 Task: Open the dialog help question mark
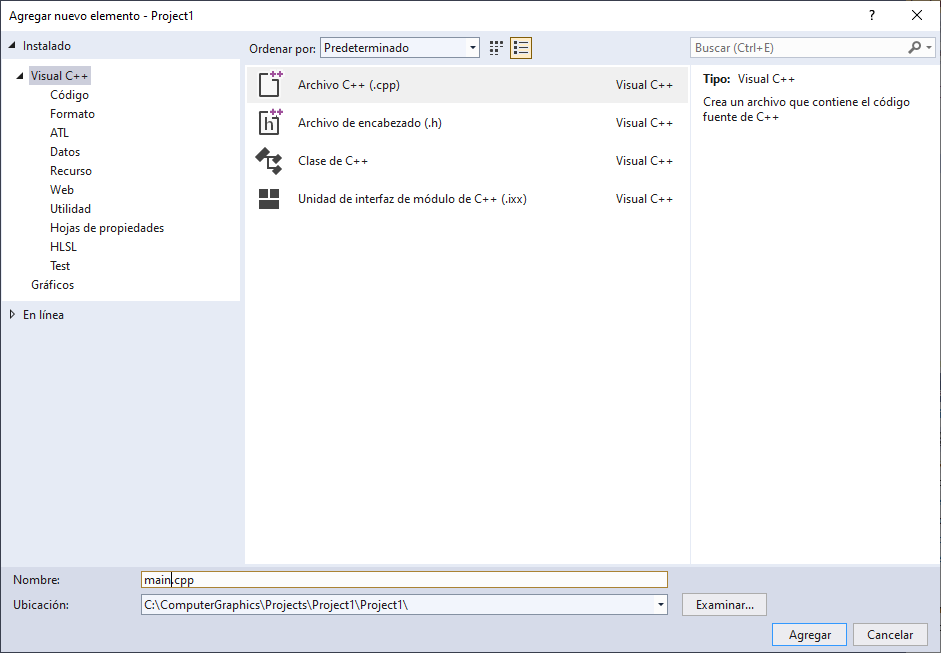(872, 15)
